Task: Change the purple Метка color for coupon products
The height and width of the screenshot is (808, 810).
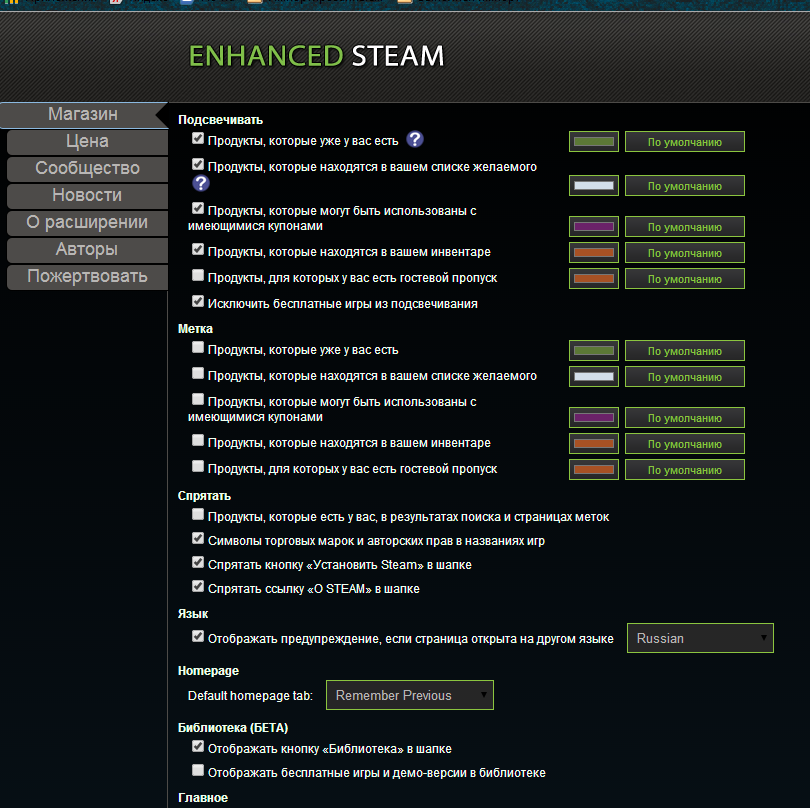Action: point(594,417)
